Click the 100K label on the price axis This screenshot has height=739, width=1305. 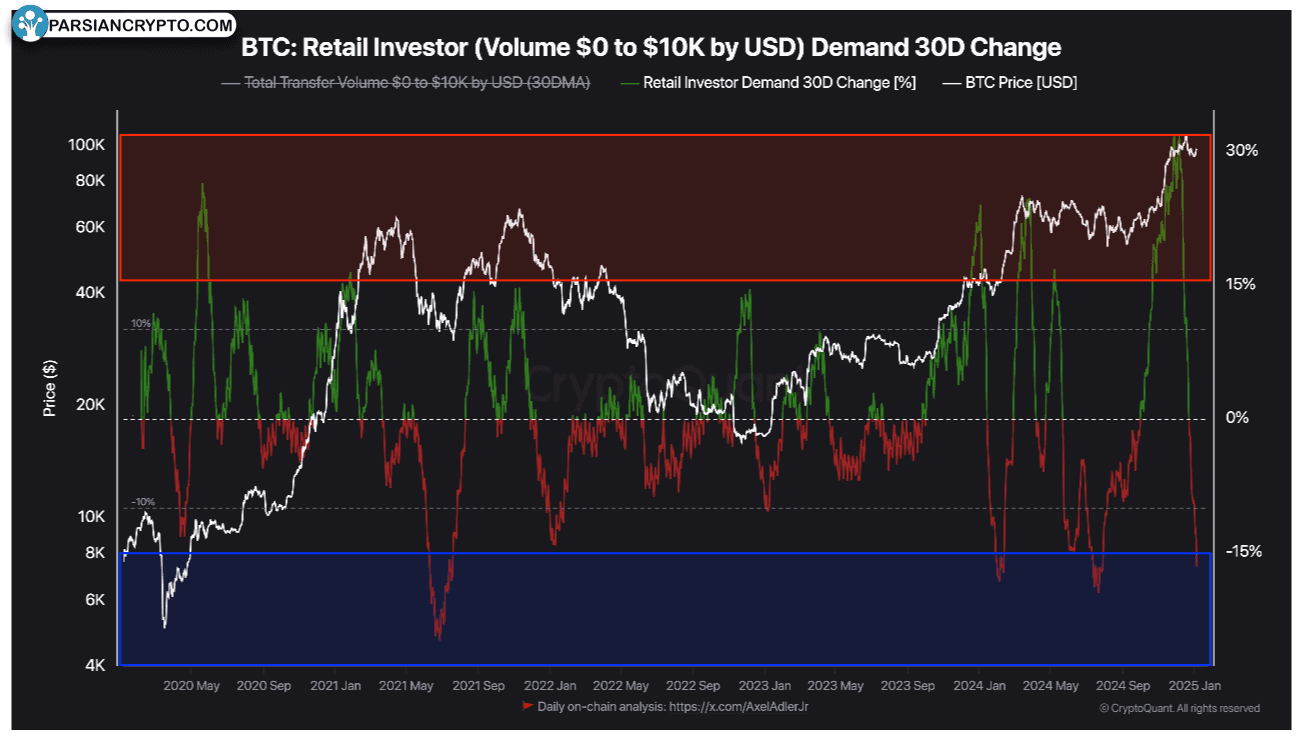pos(87,145)
